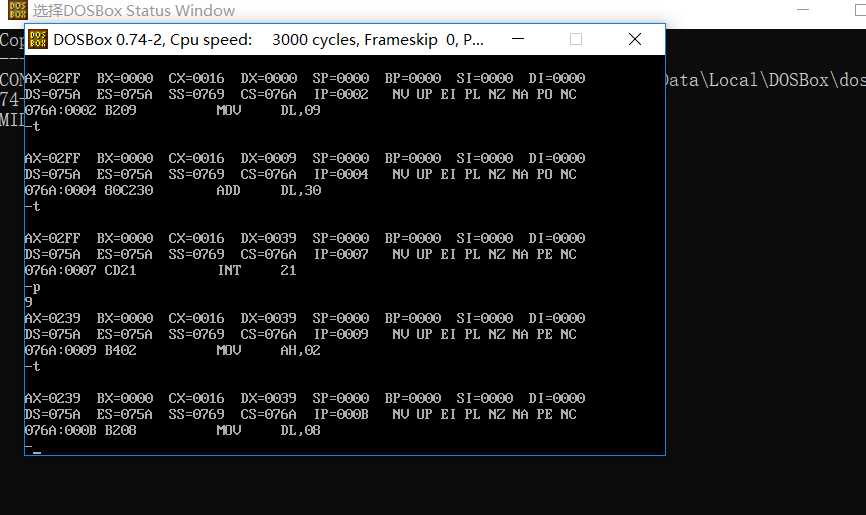Close the DOSBox 0.74-2 window
The width and height of the screenshot is (866, 515).
635,39
